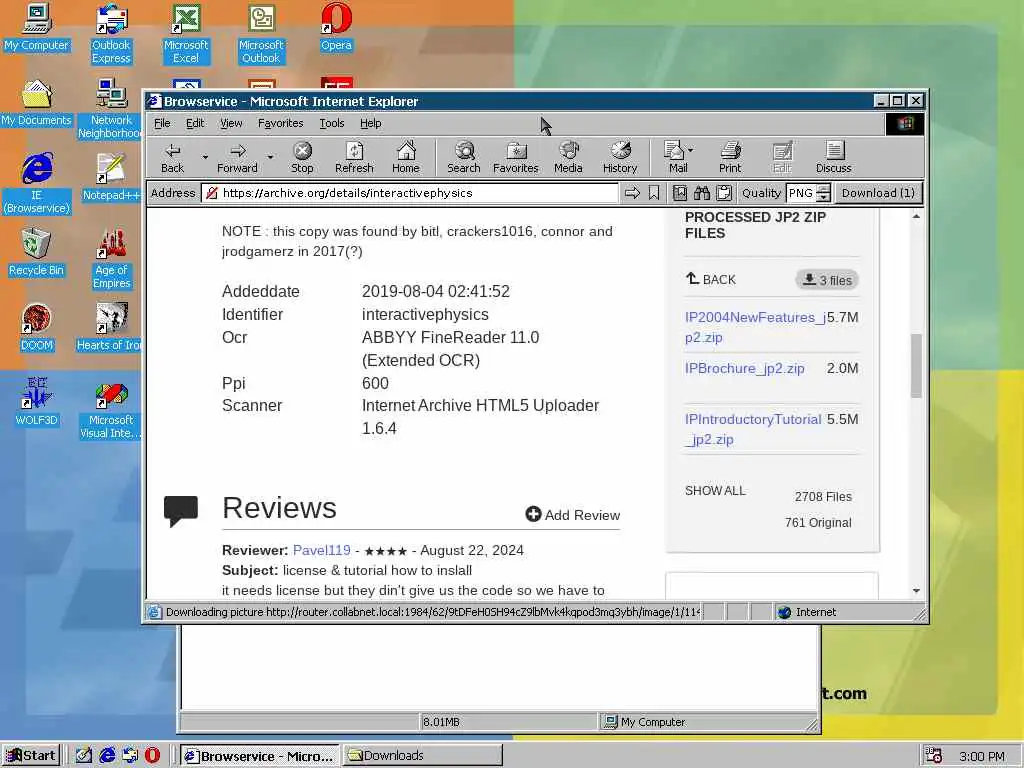This screenshot has height=768, width=1024.
Task: Open Outlook Express desktop icon
Action: pyautogui.click(x=111, y=34)
